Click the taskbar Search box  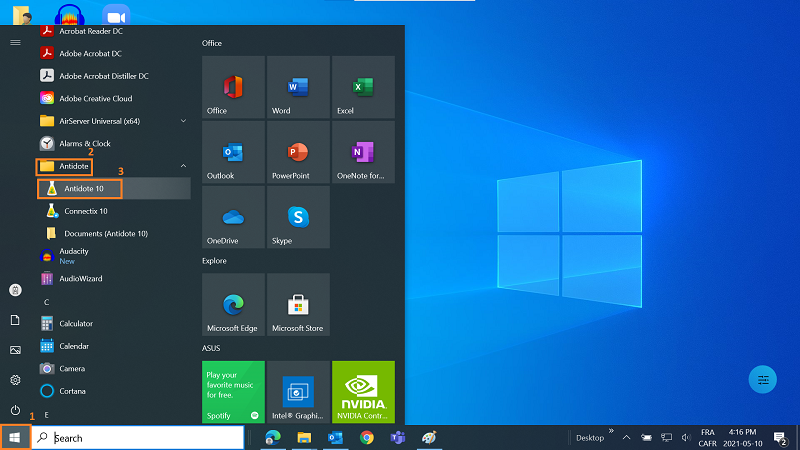[138, 438]
